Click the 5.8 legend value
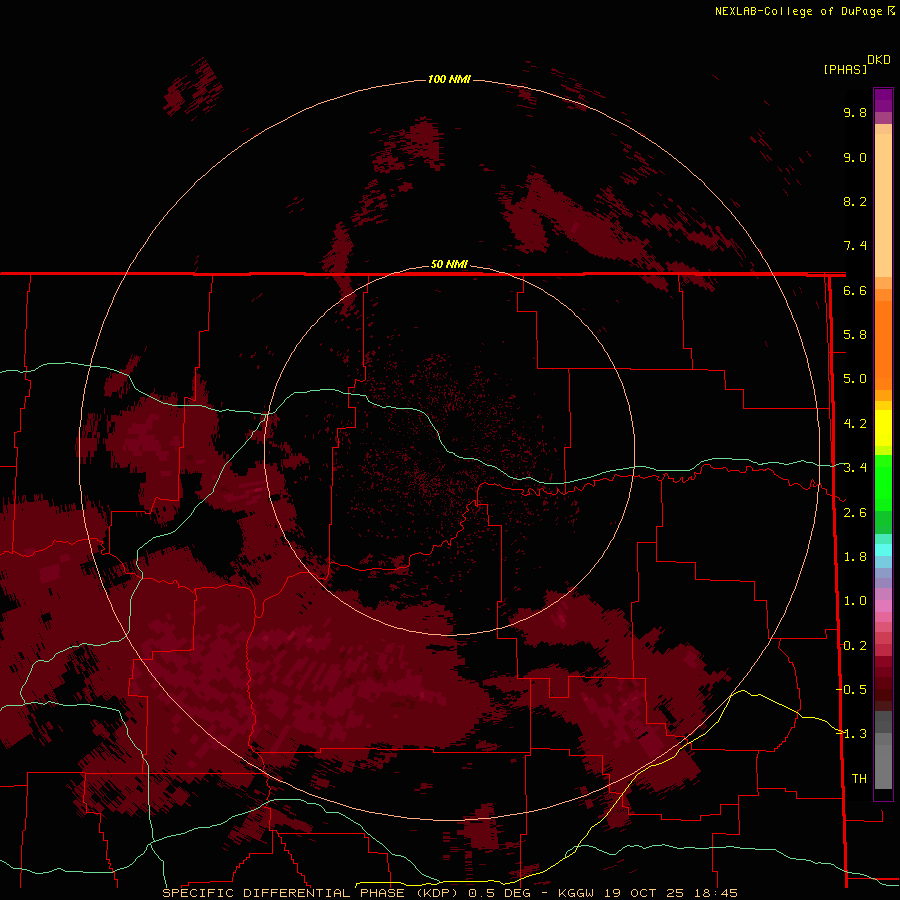The image size is (900, 900). tap(855, 335)
